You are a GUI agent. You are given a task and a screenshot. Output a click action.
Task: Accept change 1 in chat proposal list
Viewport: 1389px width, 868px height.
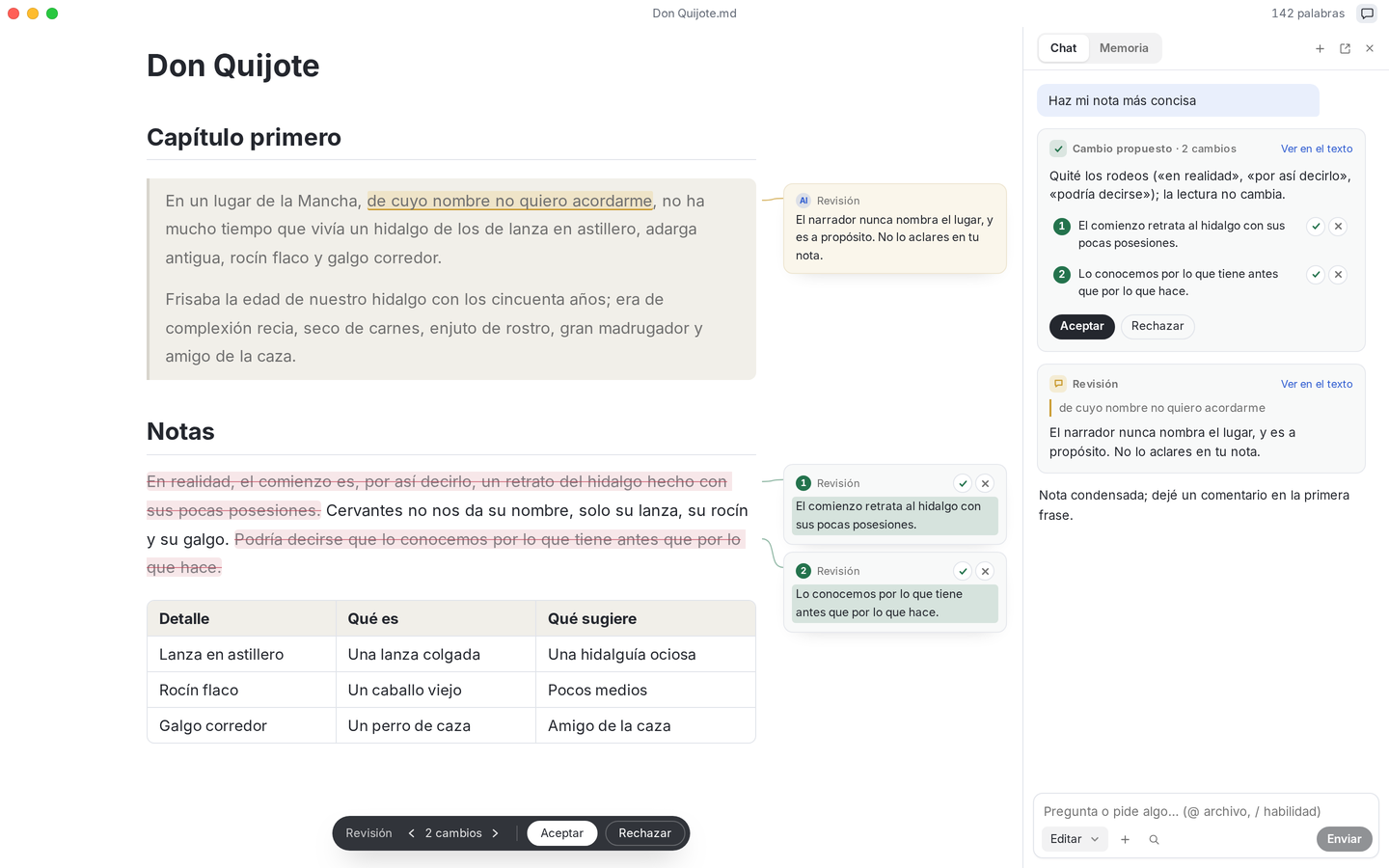(1316, 227)
